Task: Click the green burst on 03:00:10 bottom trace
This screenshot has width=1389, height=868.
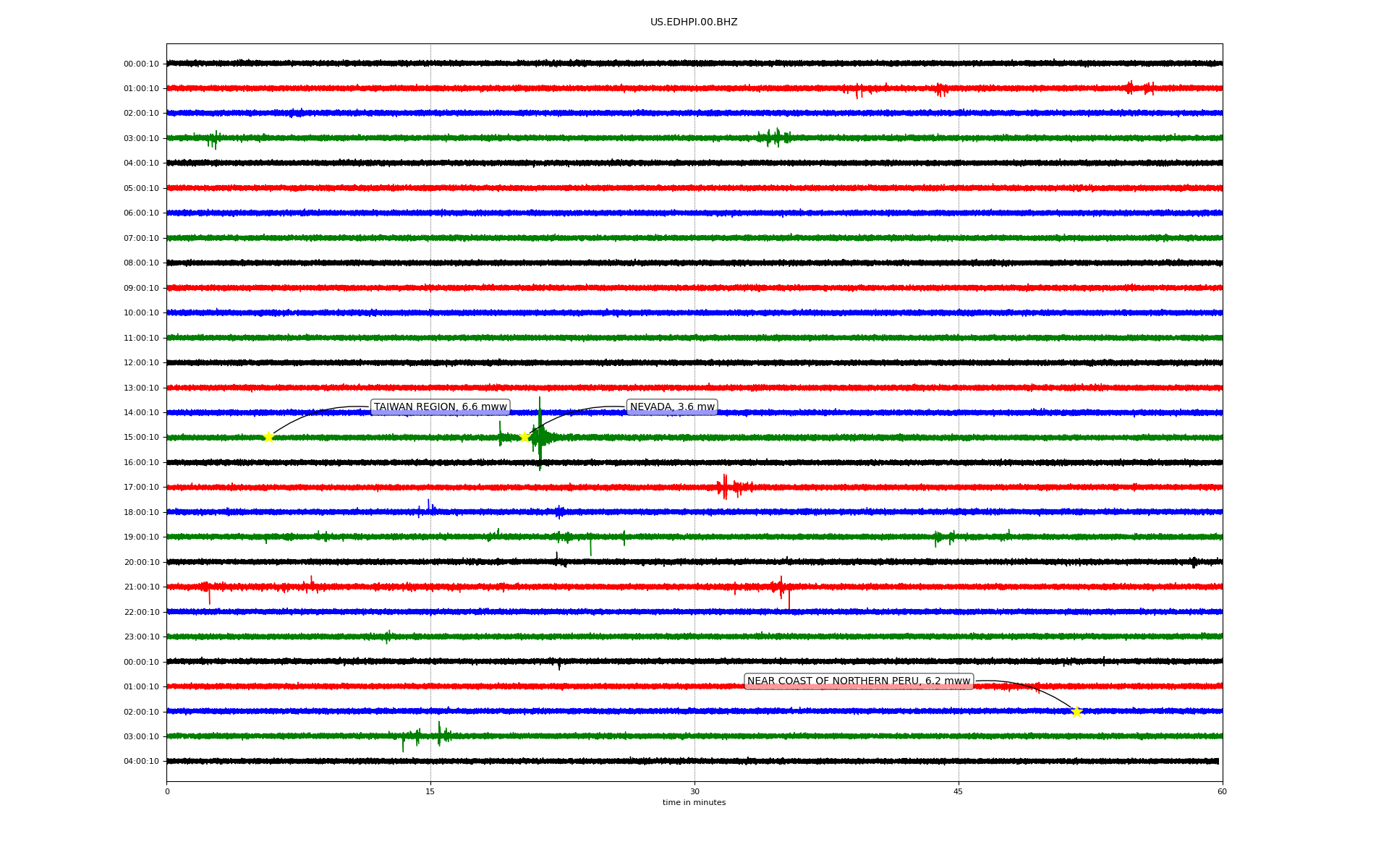Action: tap(439, 735)
